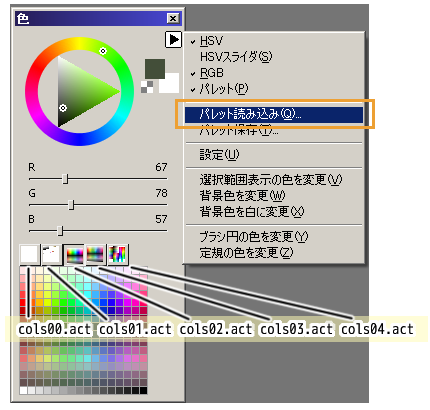Switch to fourth palette tab cols03
The height and width of the screenshot is (410, 430).
(x=96, y=254)
